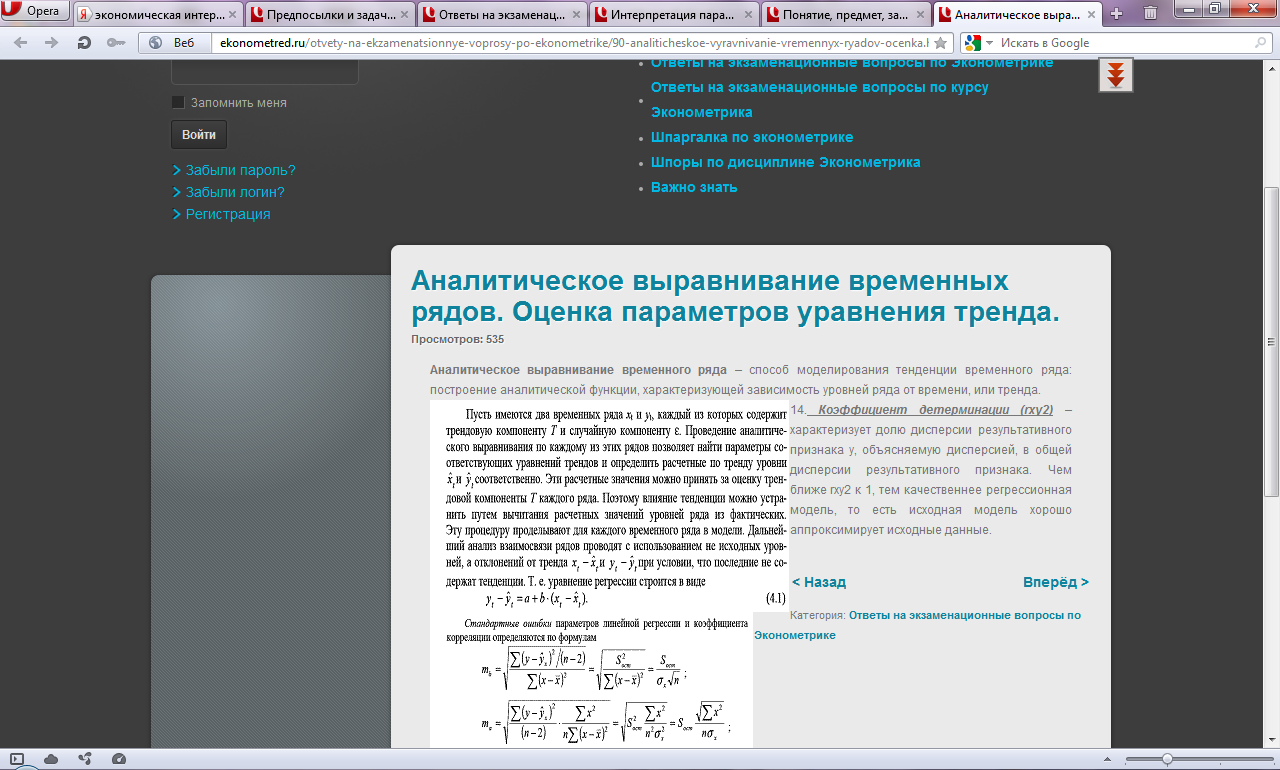The height and width of the screenshot is (770, 1280).
Task: Focus the ekonometred.ru address bar
Action: click(x=570, y=43)
